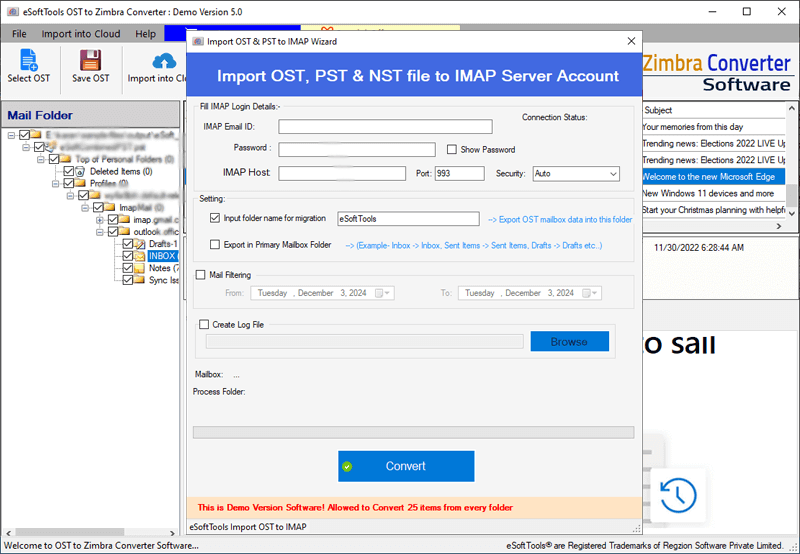Uncheck Input folder name for migration

215,218
